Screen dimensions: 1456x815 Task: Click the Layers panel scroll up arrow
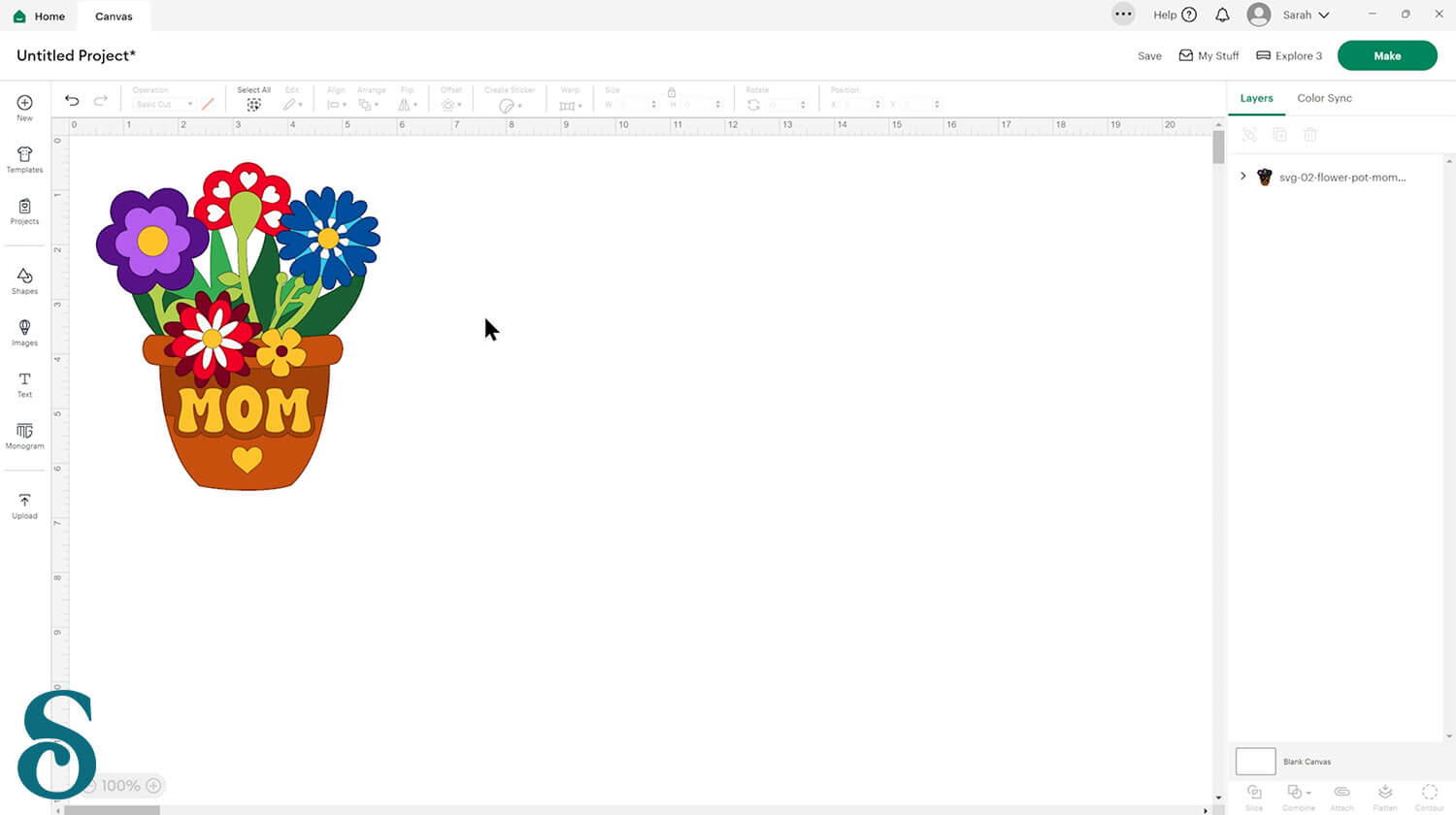tap(1449, 161)
